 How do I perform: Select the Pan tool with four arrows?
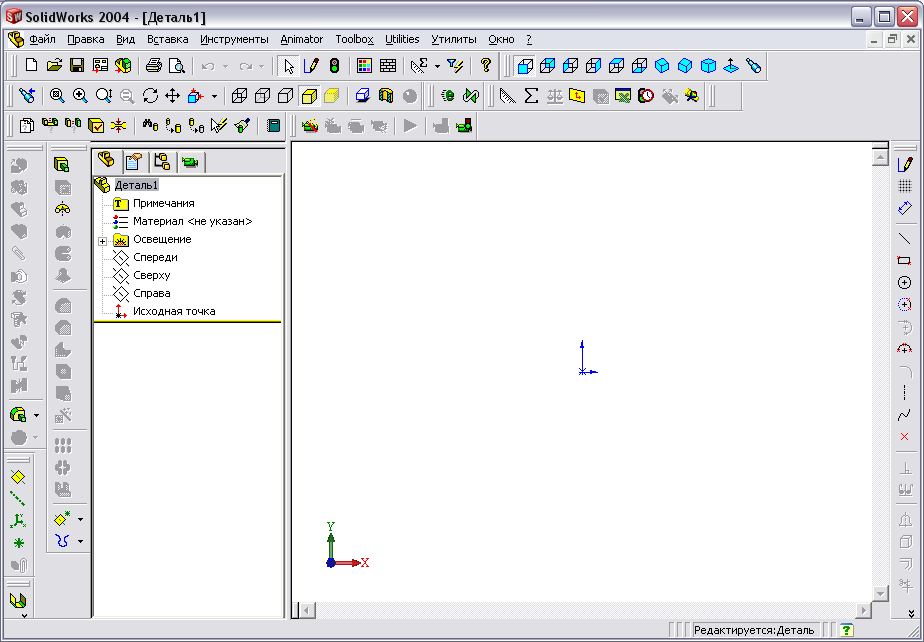click(x=172, y=96)
